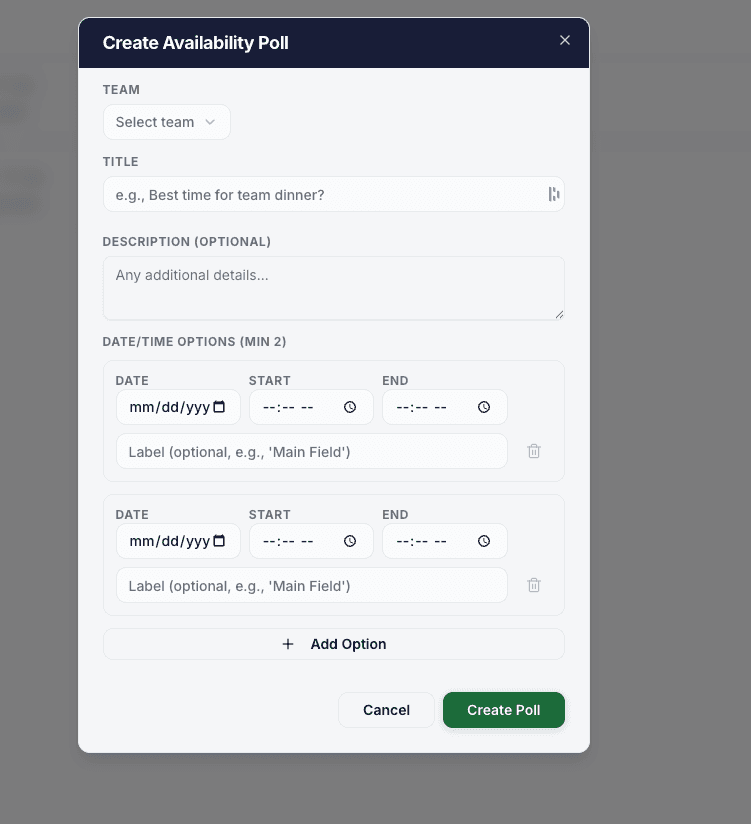Click the chevron on the team selector
The image size is (751, 824).
tap(210, 121)
